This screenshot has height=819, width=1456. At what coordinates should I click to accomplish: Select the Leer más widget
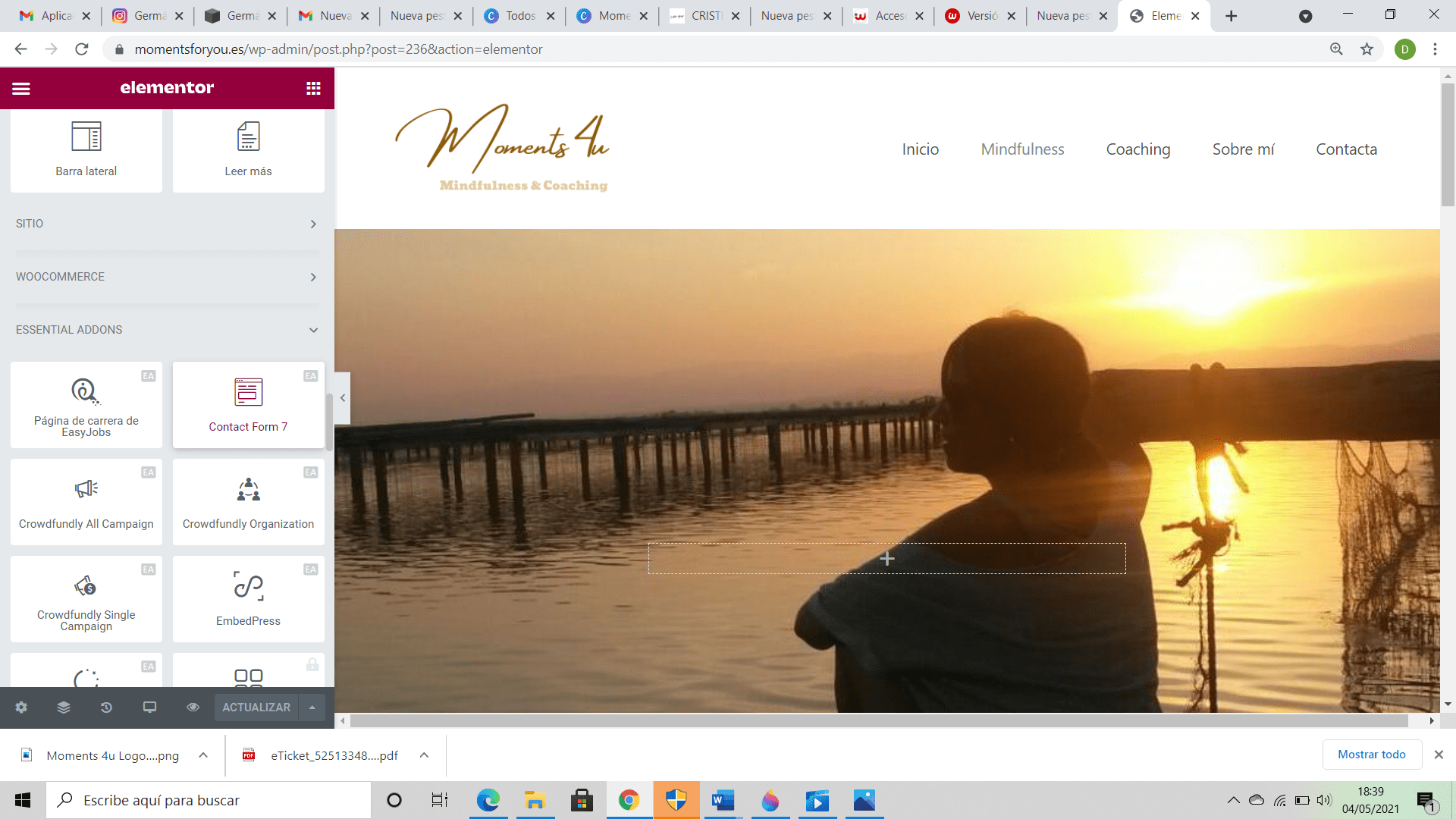tap(248, 150)
